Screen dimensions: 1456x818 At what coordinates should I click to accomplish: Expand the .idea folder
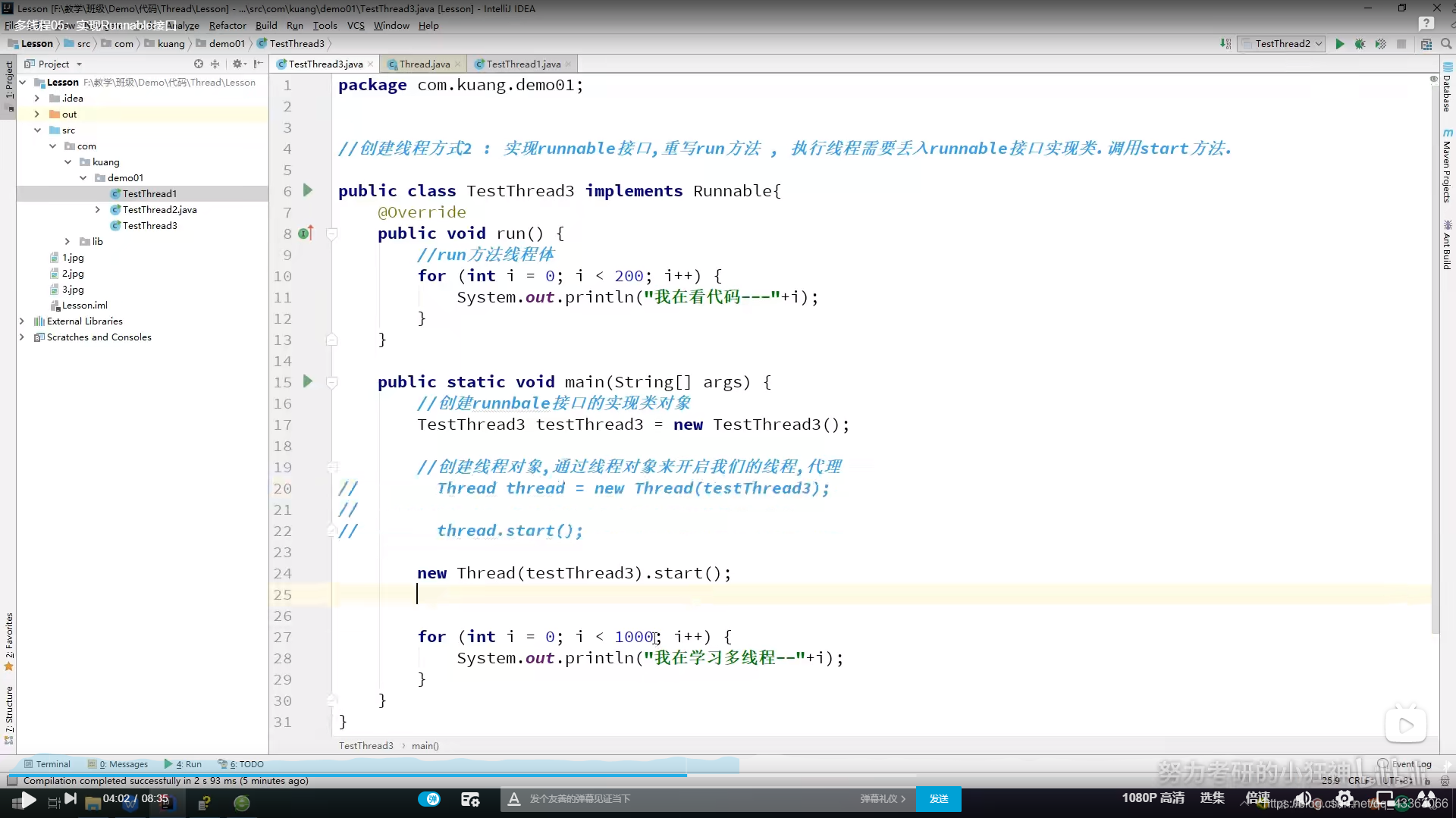click(x=36, y=99)
